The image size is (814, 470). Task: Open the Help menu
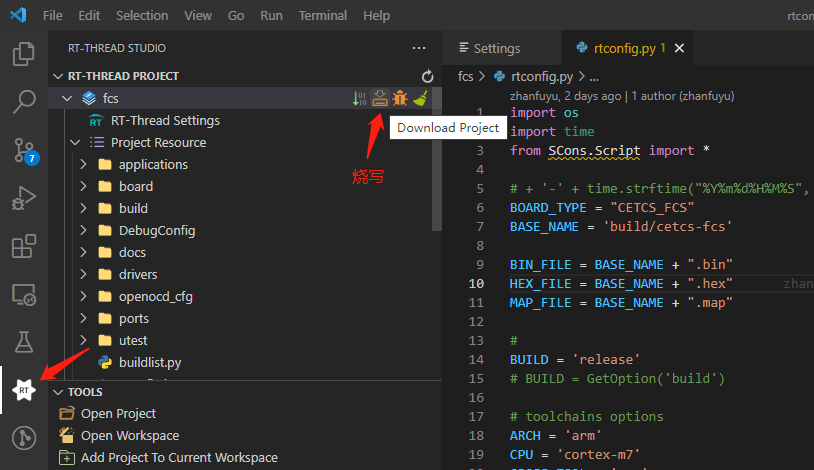click(x=376, y=16)
